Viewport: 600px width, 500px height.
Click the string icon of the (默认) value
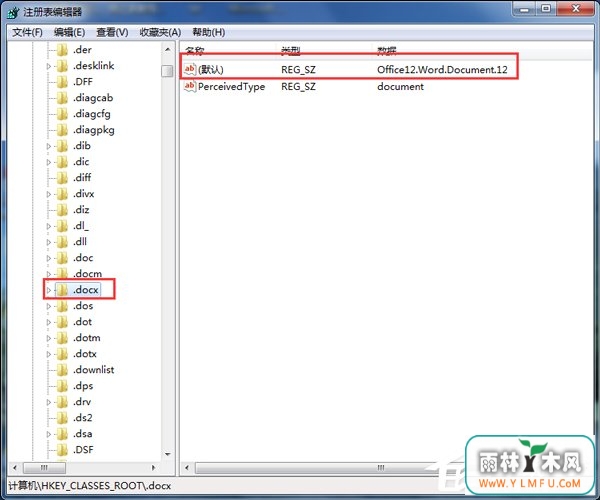tap(190, 70)
